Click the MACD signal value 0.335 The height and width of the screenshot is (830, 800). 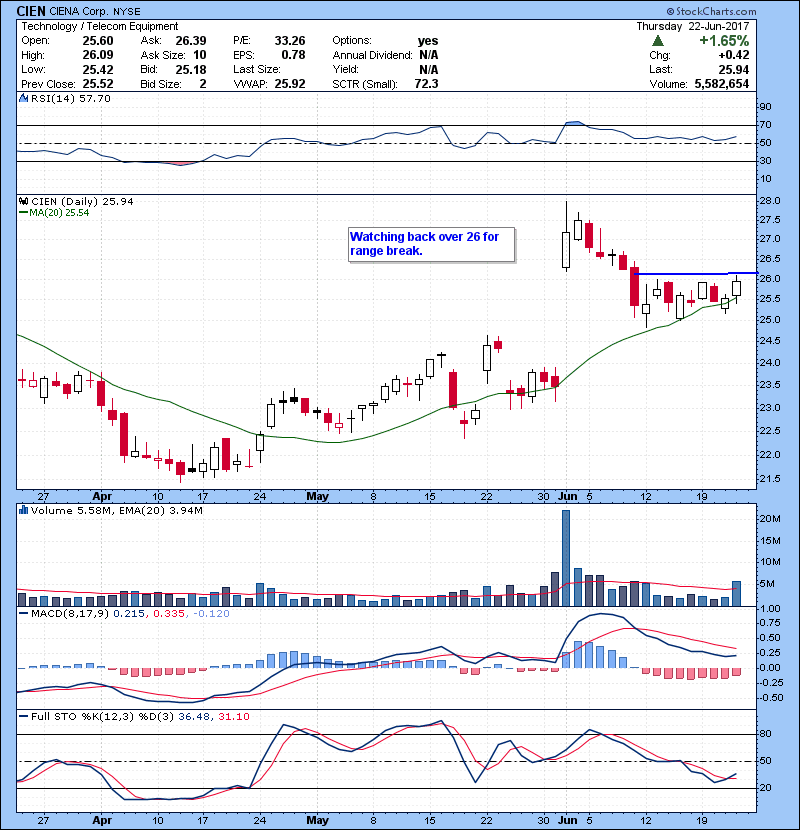click(169, 614)
